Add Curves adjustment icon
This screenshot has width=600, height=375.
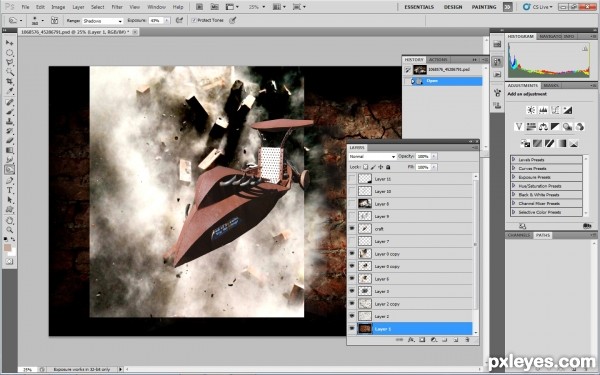tap(555, 110)
